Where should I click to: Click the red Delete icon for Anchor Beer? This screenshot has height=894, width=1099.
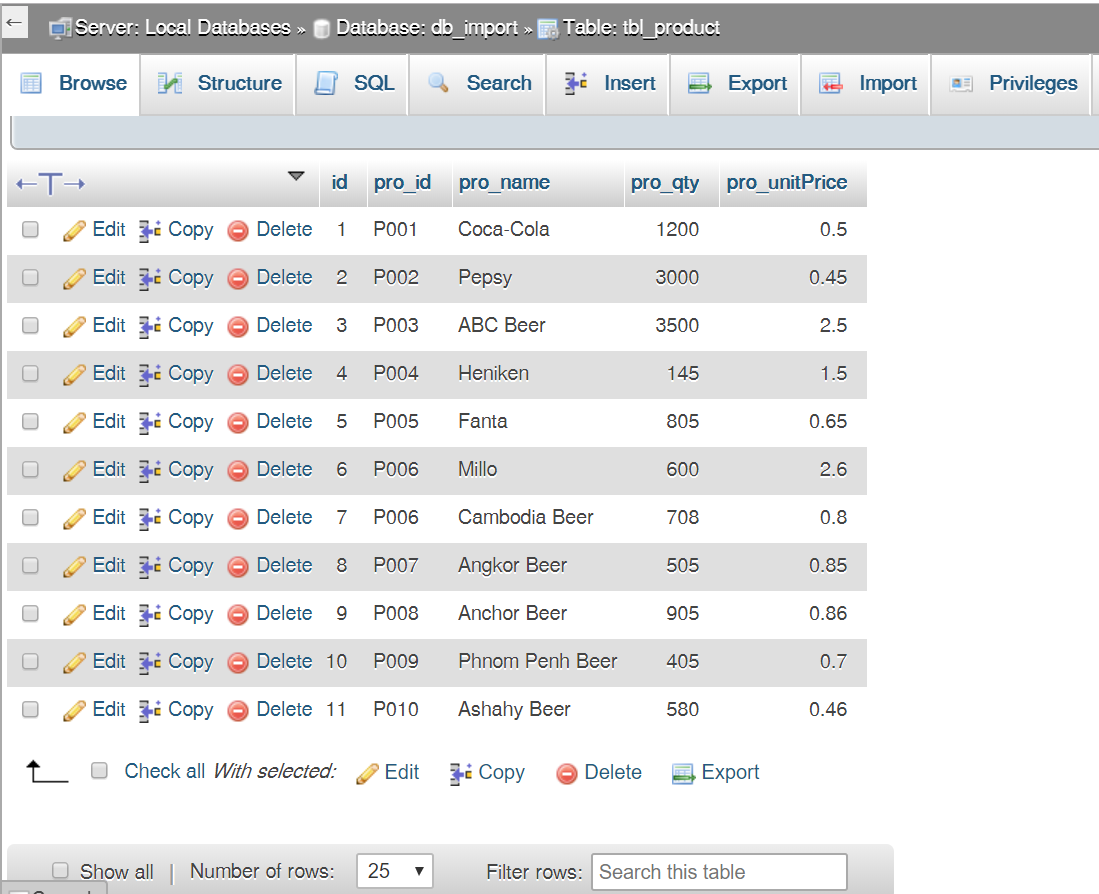click(x=238, y=614)
